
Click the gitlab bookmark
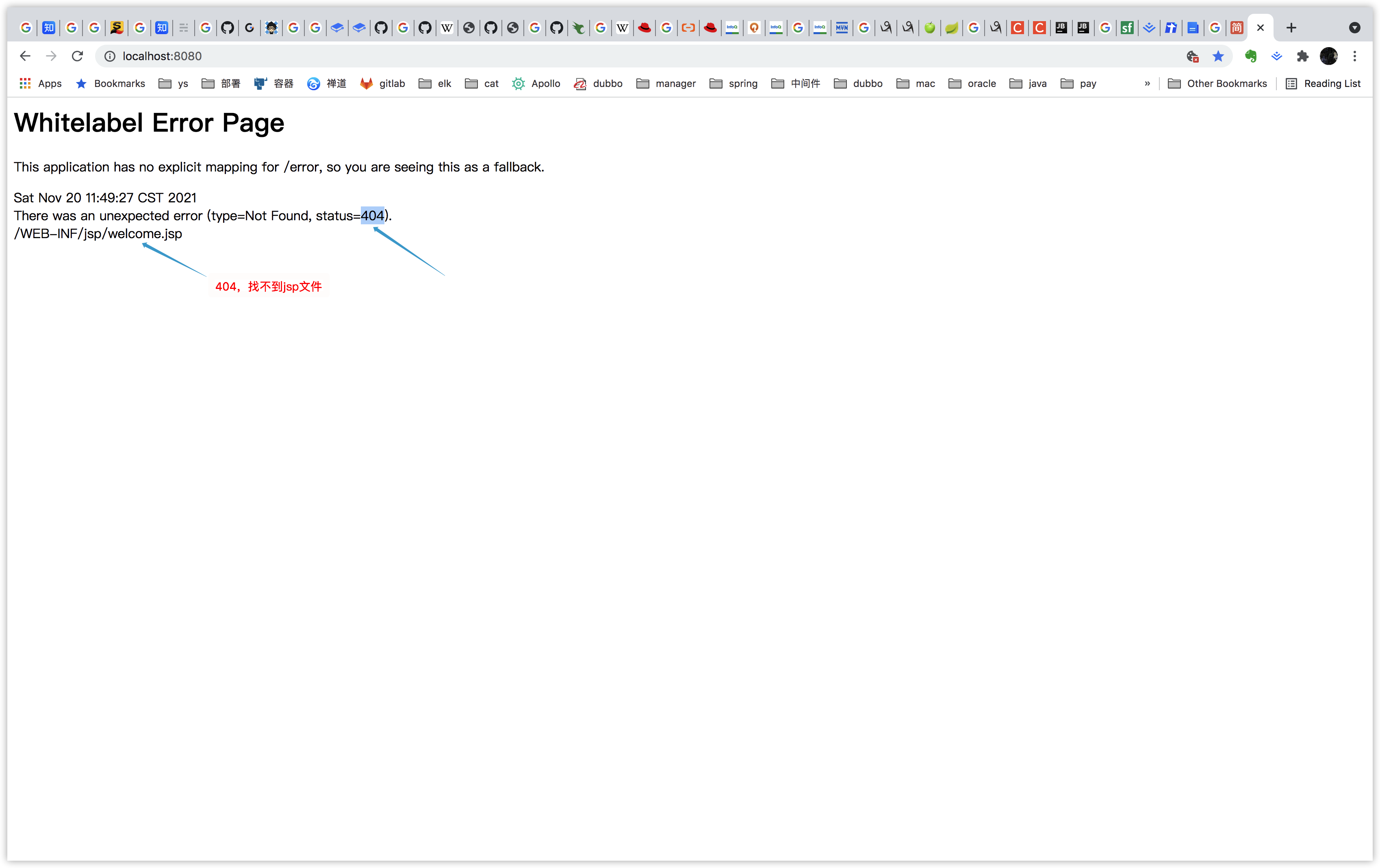pos(382,84)
